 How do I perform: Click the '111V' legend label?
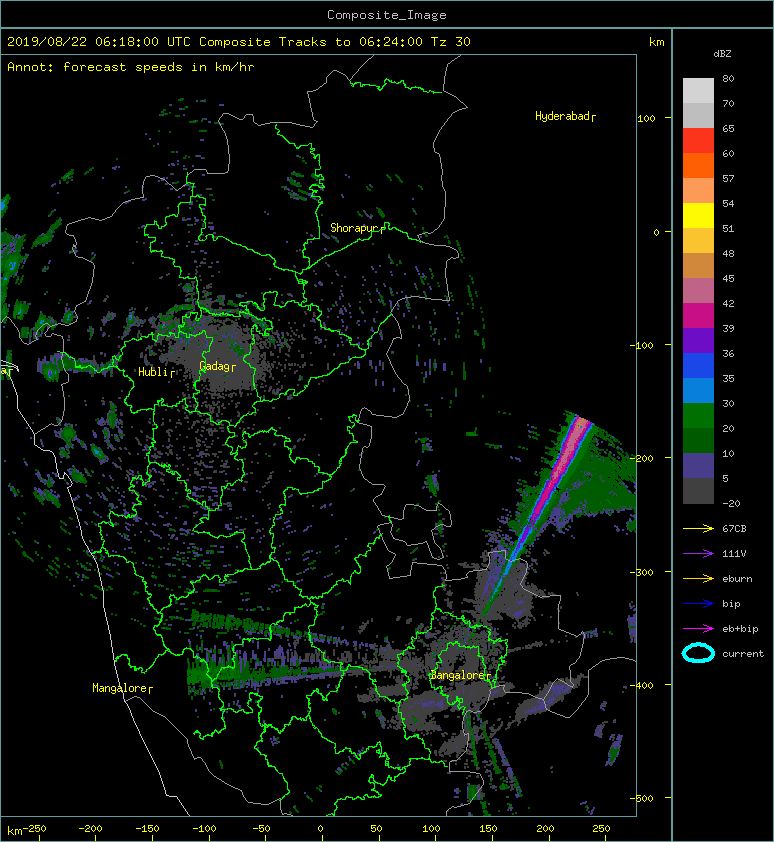coord(734,554)
